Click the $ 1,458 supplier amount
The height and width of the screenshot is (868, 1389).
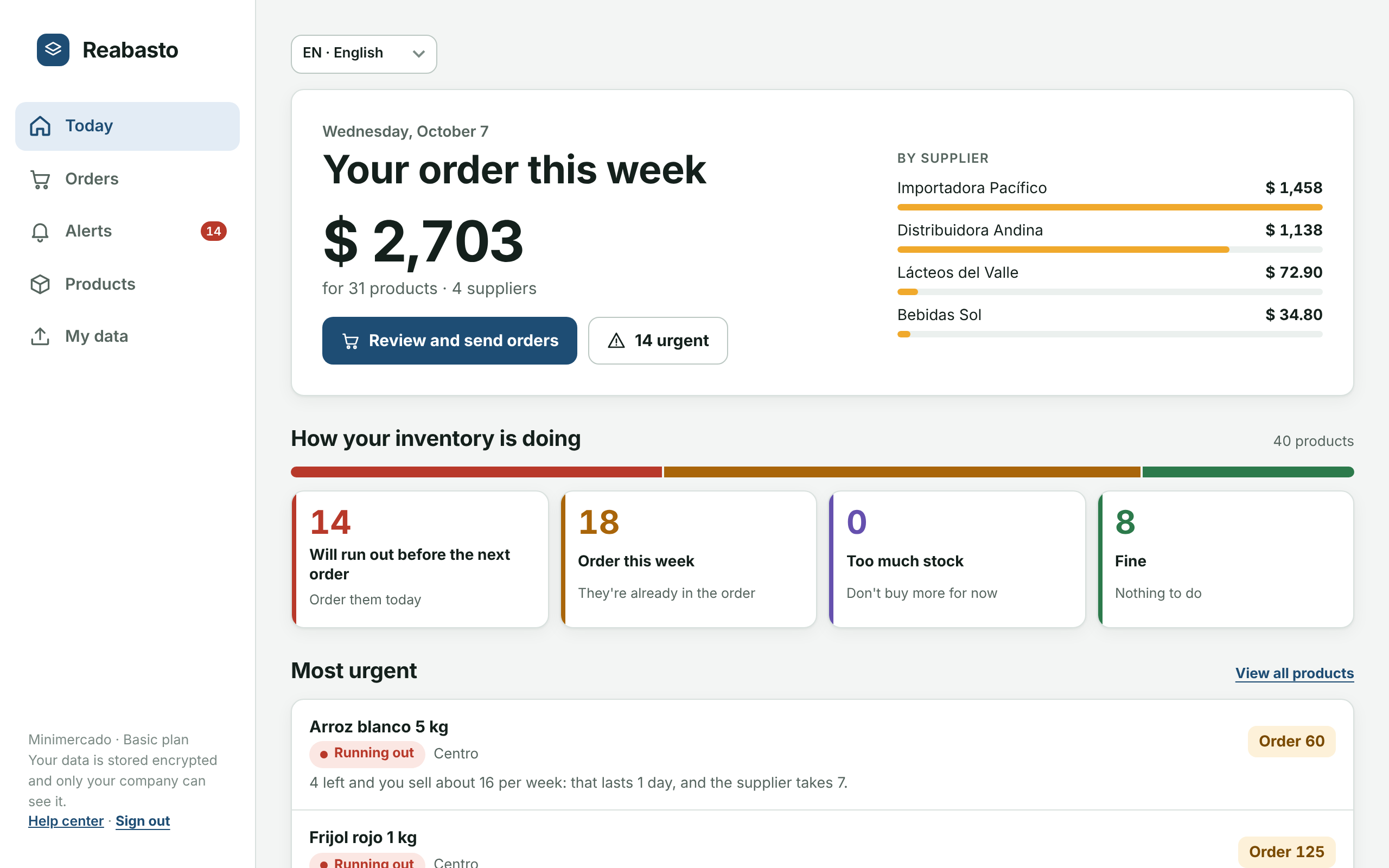(1294, 188)
